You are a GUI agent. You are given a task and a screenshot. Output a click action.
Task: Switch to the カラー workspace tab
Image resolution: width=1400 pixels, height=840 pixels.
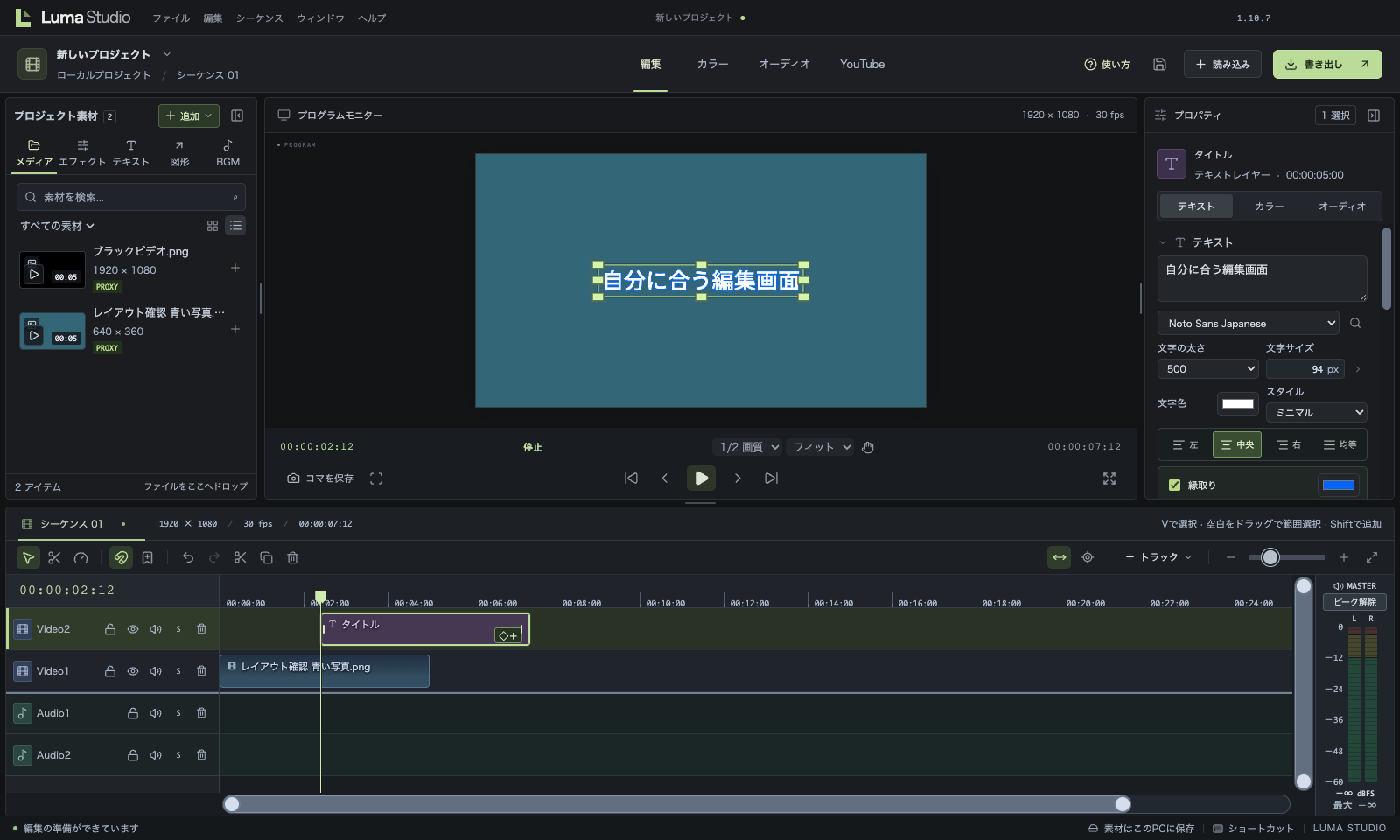(x=712, y=64)
